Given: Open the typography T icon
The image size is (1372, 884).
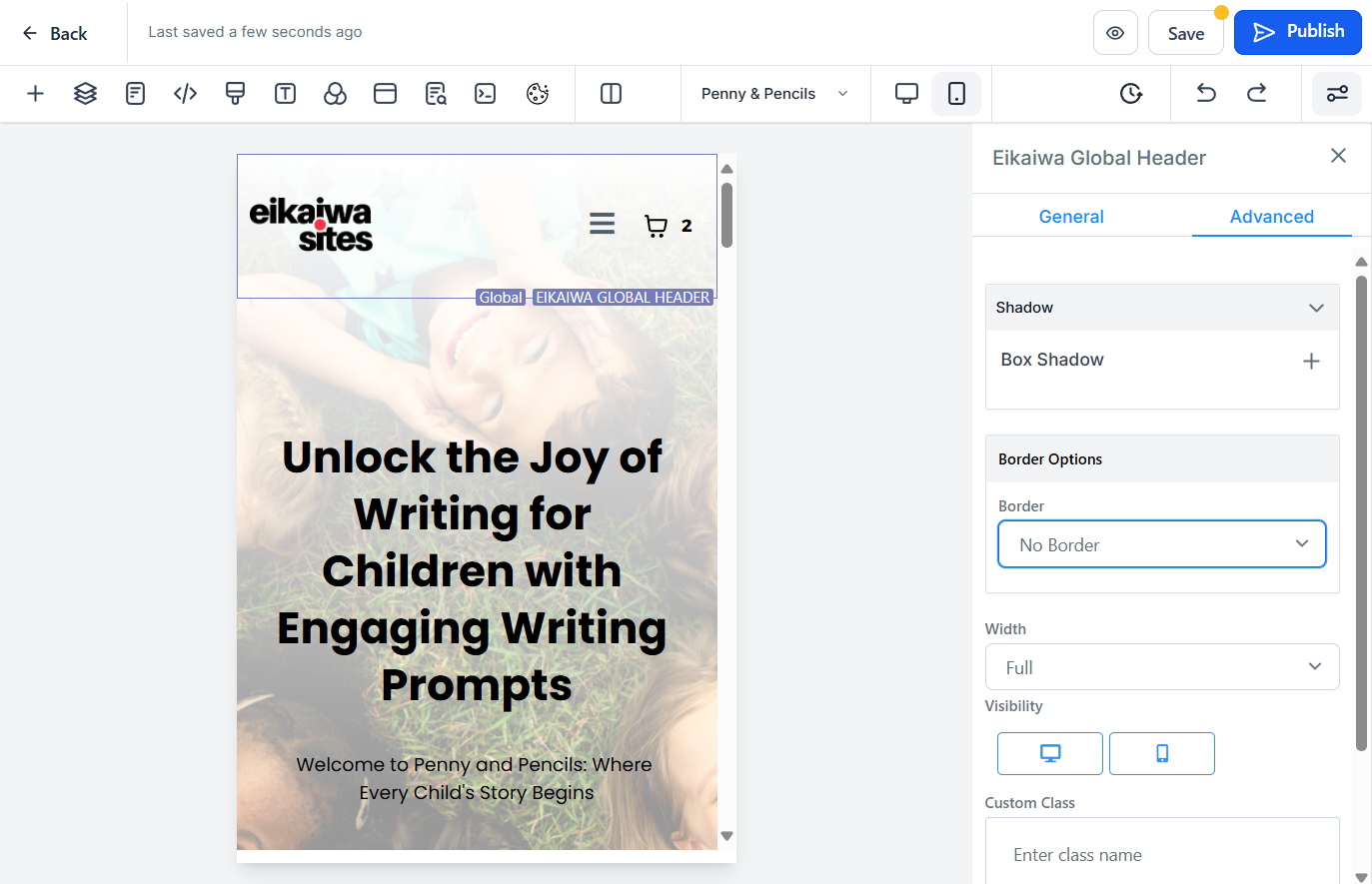Looking at the screenshot, I should [285, 94].
